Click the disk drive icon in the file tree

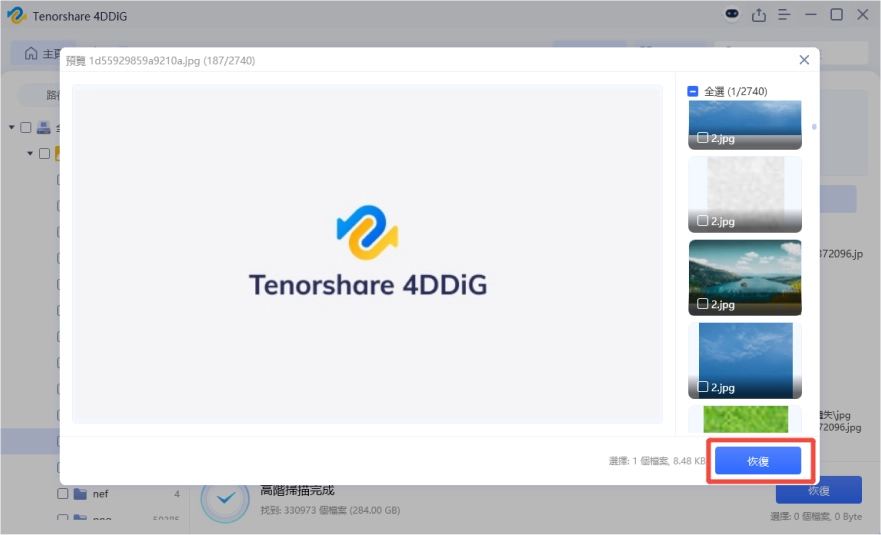[x=43, y=128]
